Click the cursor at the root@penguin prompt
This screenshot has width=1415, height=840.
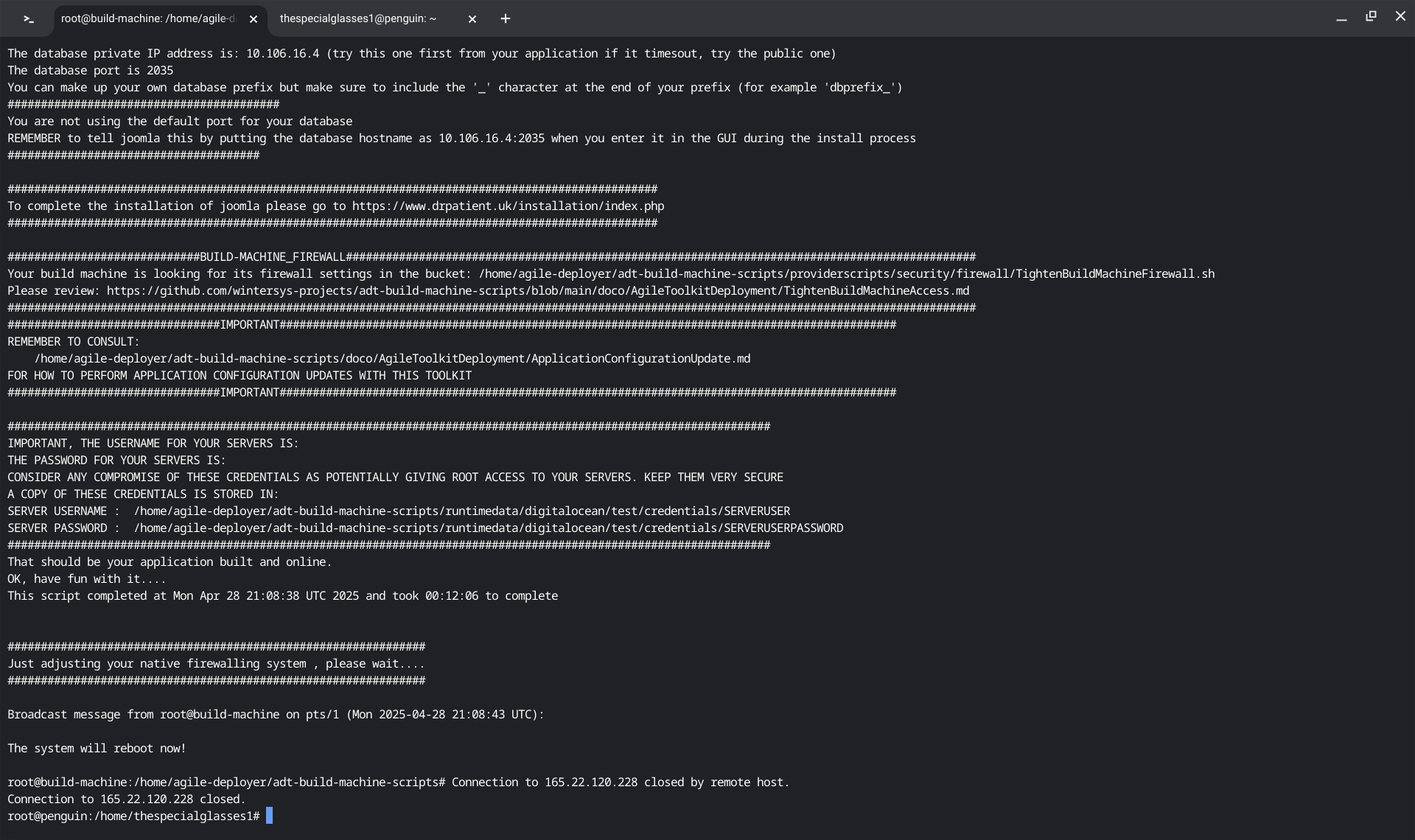270,816
